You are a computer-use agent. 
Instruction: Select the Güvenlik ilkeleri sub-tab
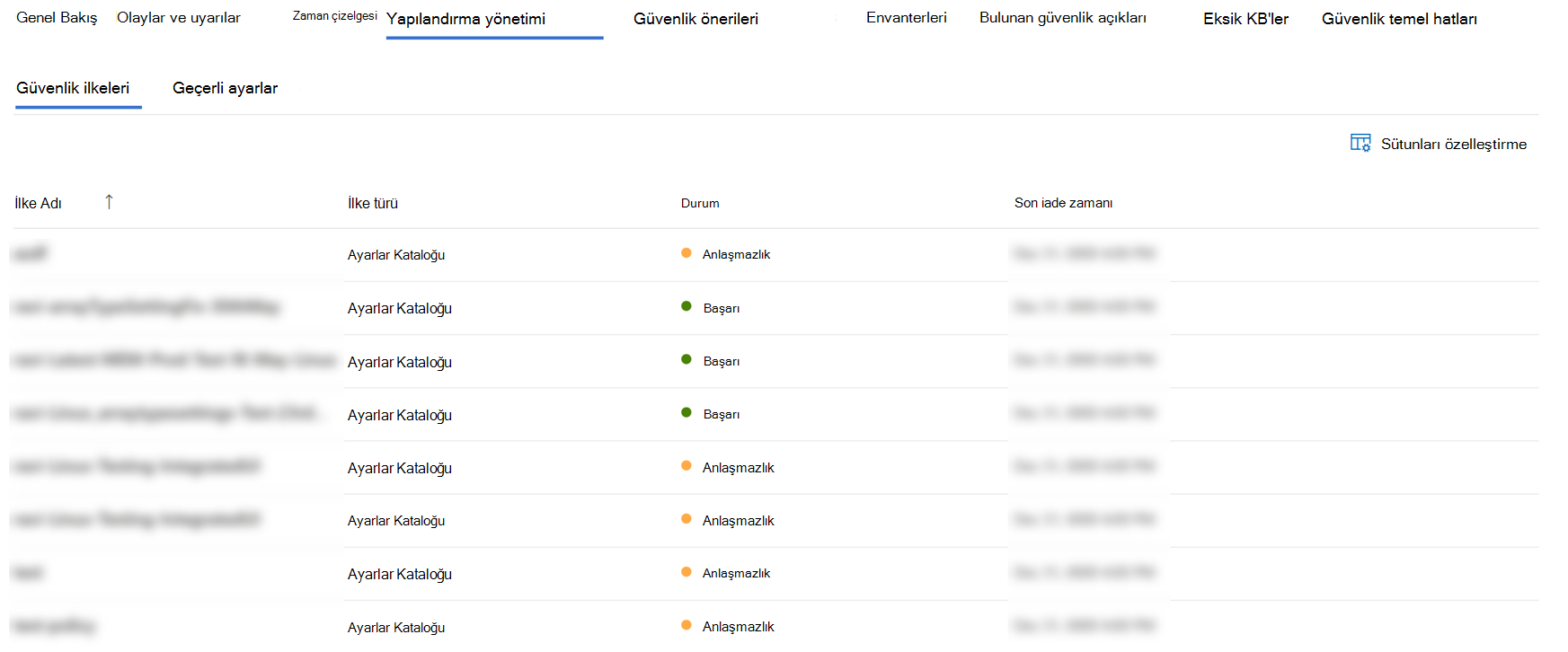click(x=73, y=88)
